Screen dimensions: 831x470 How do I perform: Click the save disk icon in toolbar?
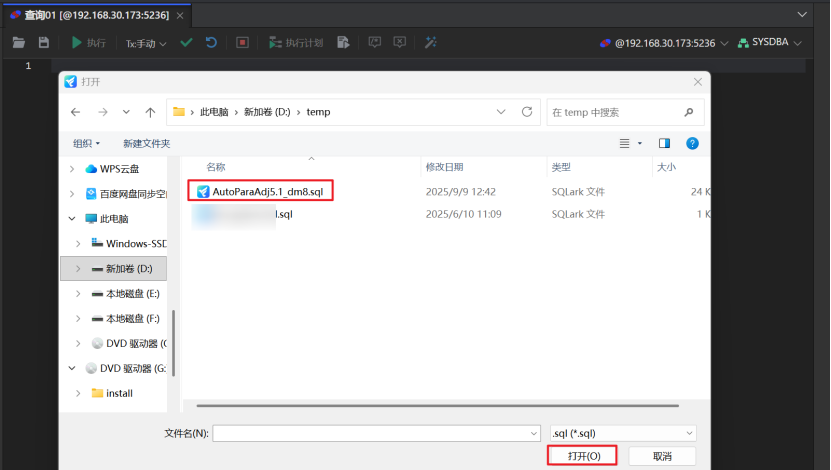coord(43,42)
